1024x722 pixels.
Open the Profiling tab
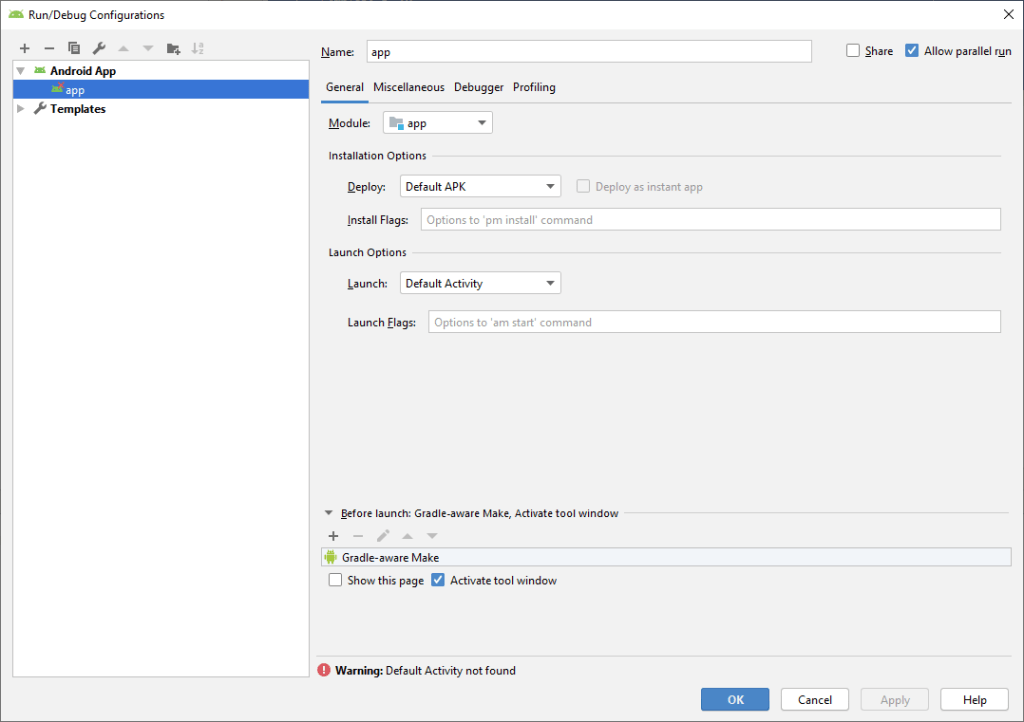tap(534, 87)
